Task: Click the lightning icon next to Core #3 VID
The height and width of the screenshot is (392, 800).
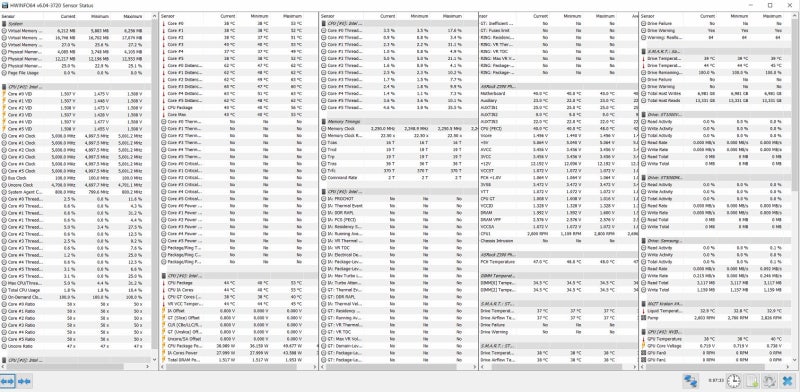Action: click(x=4, y=115)
